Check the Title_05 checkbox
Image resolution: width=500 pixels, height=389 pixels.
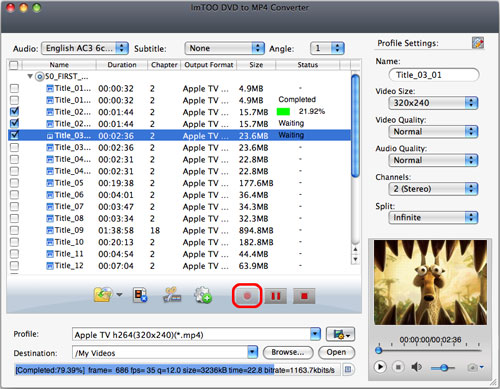(14, 183)
